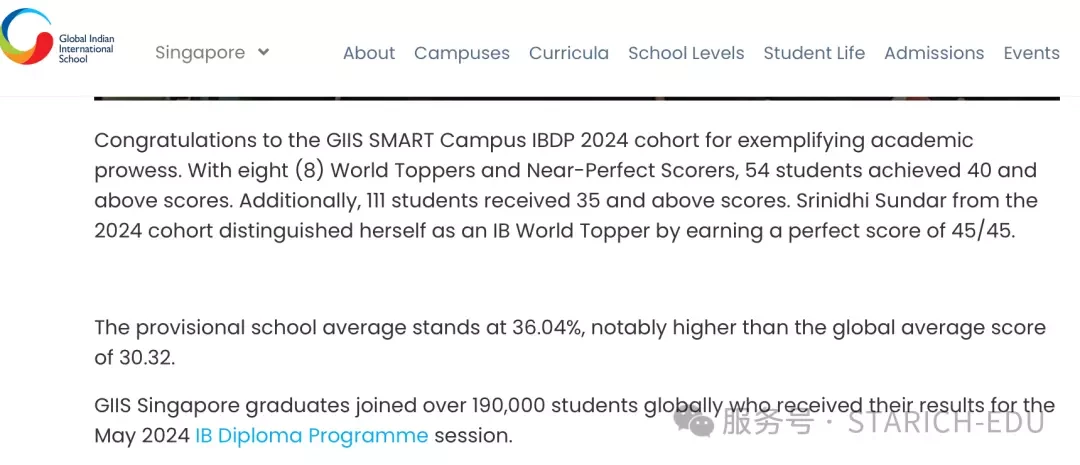Click the provisional school average paragraph
Viewport: 1080px width, 465px height.
click(x=570, y=343)
